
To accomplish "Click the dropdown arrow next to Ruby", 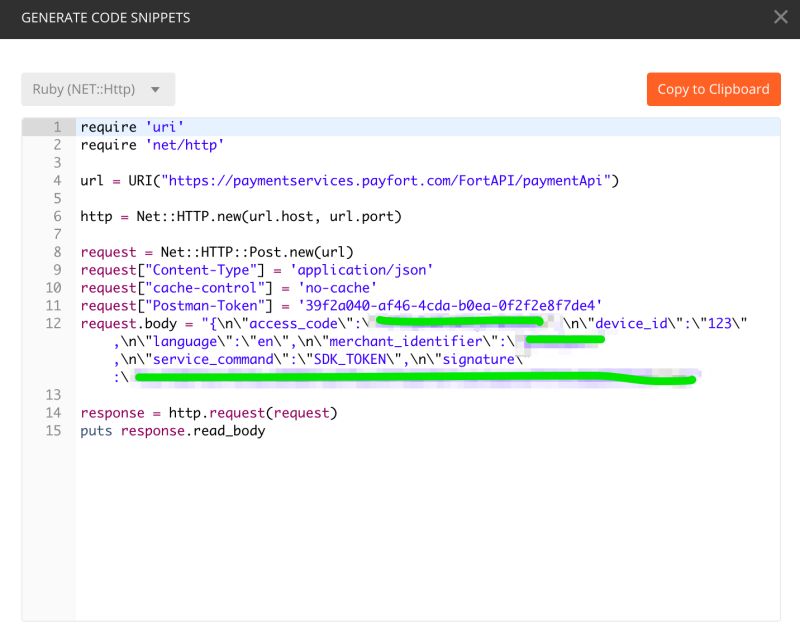I will (x=154, y=89).
